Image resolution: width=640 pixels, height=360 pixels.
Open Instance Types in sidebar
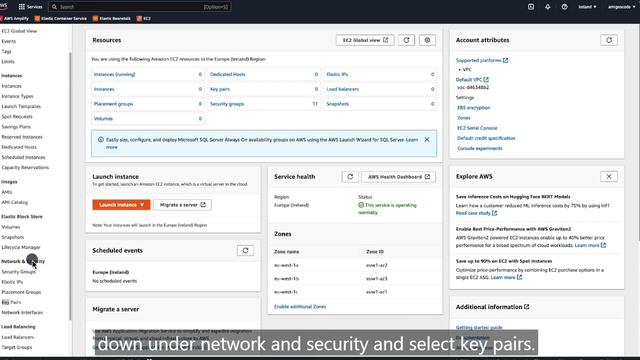pos(18,96)
